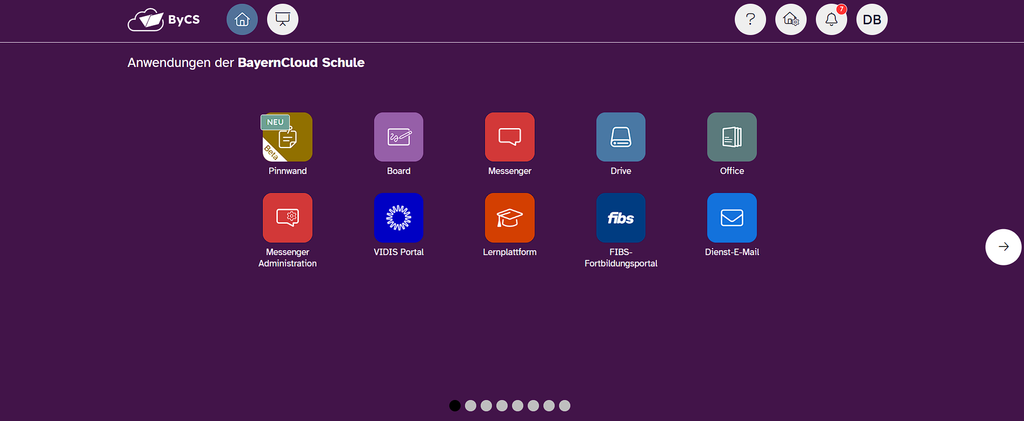Open the FIBS-Fortbildungsportal tile
This screenshot has width=1024, height=421.
coord(620,217)
